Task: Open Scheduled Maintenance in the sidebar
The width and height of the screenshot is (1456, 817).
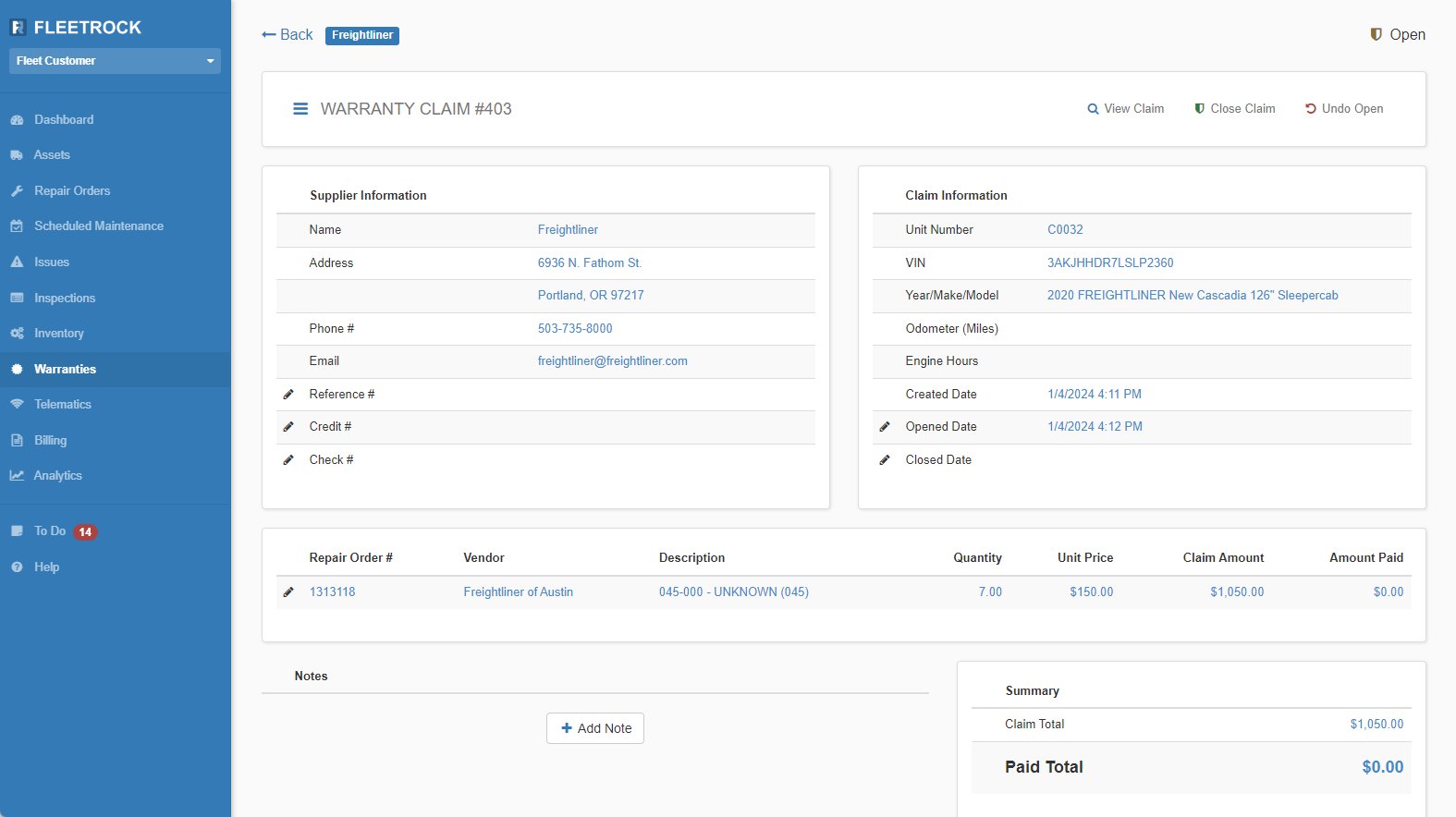Action: pos(99,226)
